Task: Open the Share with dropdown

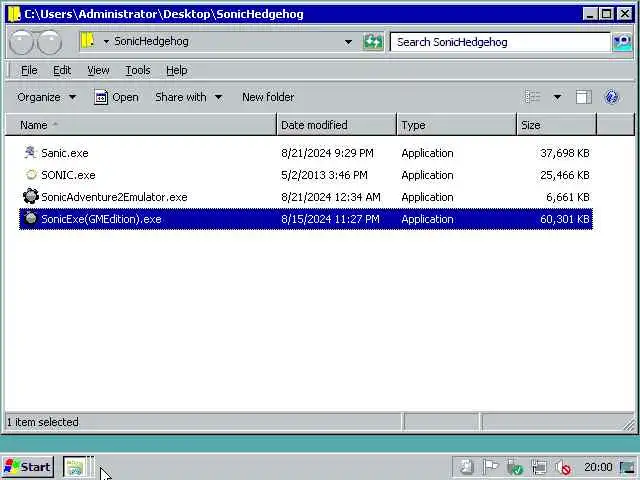Action: pyautogui.click(x=189, y=97)
